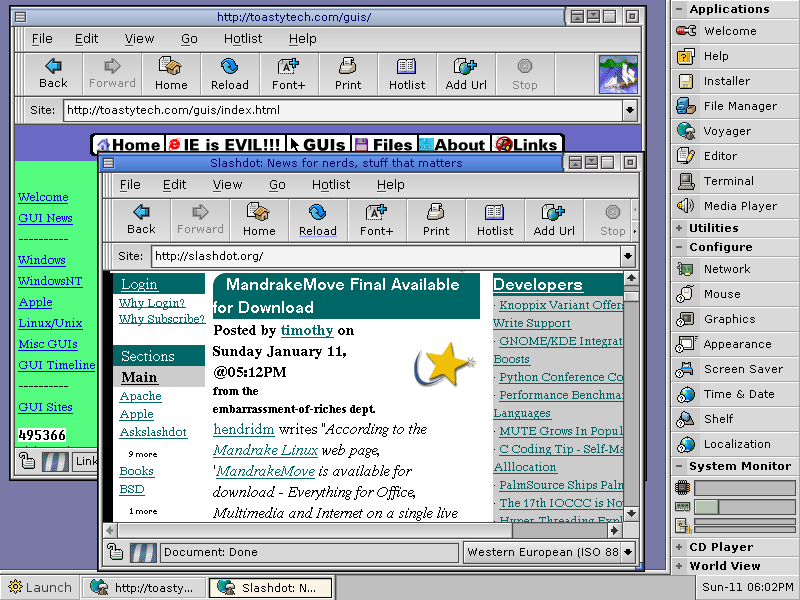This screenshot has height=600, width=800.
Task: Open File menu in Slashdot window
Action: (x=130, y=185)
